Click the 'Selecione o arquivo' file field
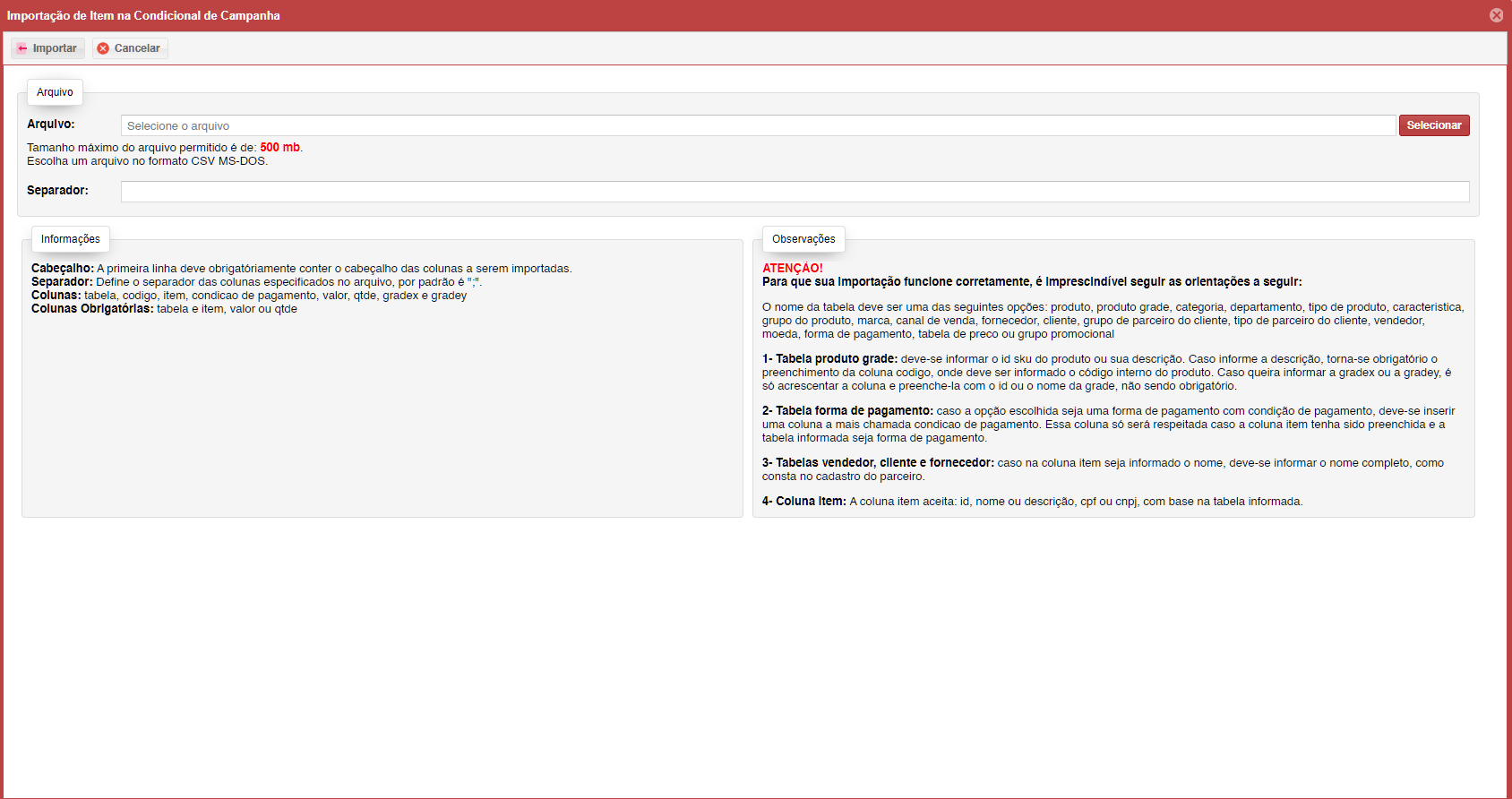The width and height of the screenshot is (1512, 799). [x=757, y=125]
